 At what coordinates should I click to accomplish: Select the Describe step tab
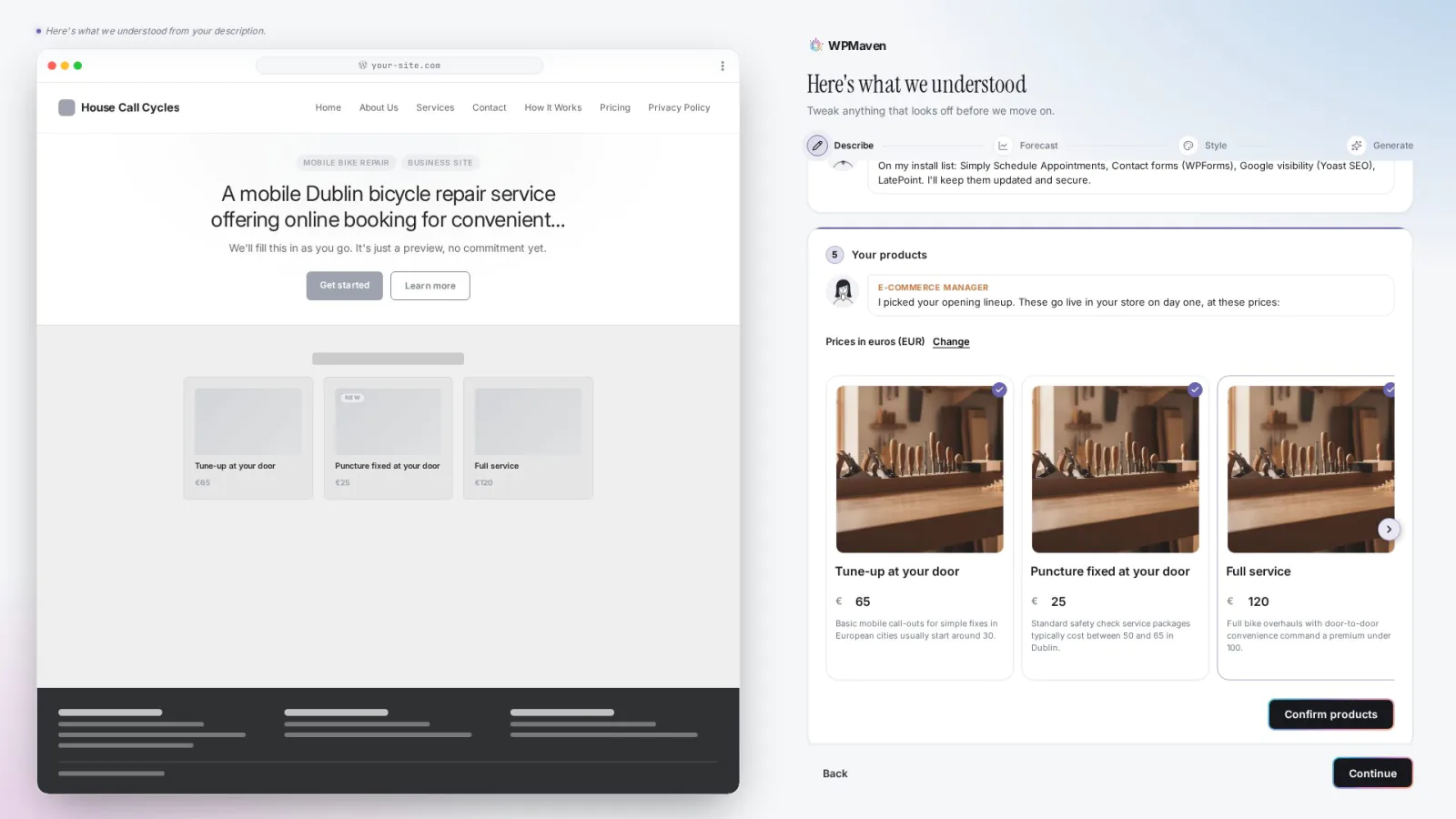(840, 146)
